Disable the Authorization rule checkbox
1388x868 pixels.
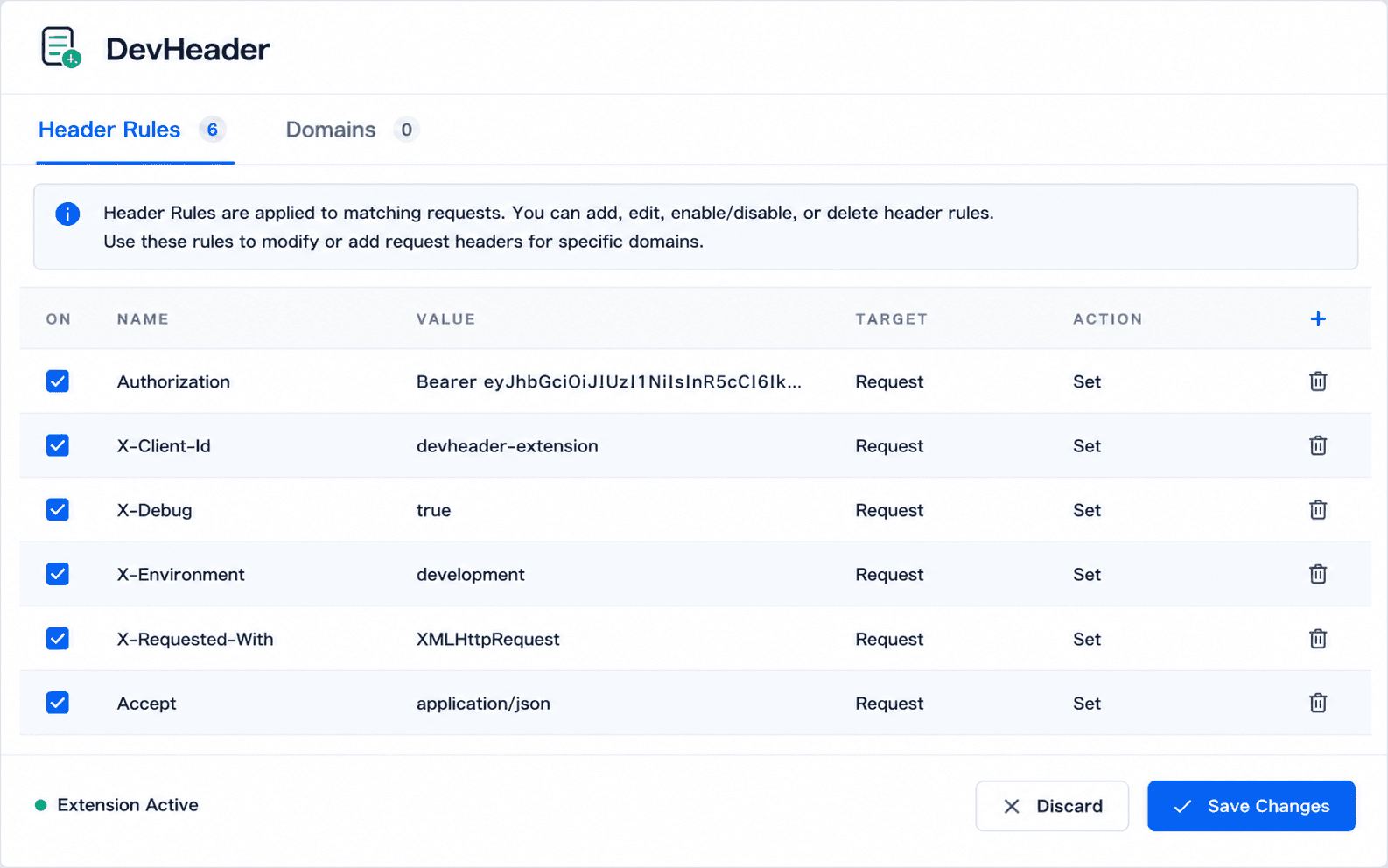click(x=58, y=381)
